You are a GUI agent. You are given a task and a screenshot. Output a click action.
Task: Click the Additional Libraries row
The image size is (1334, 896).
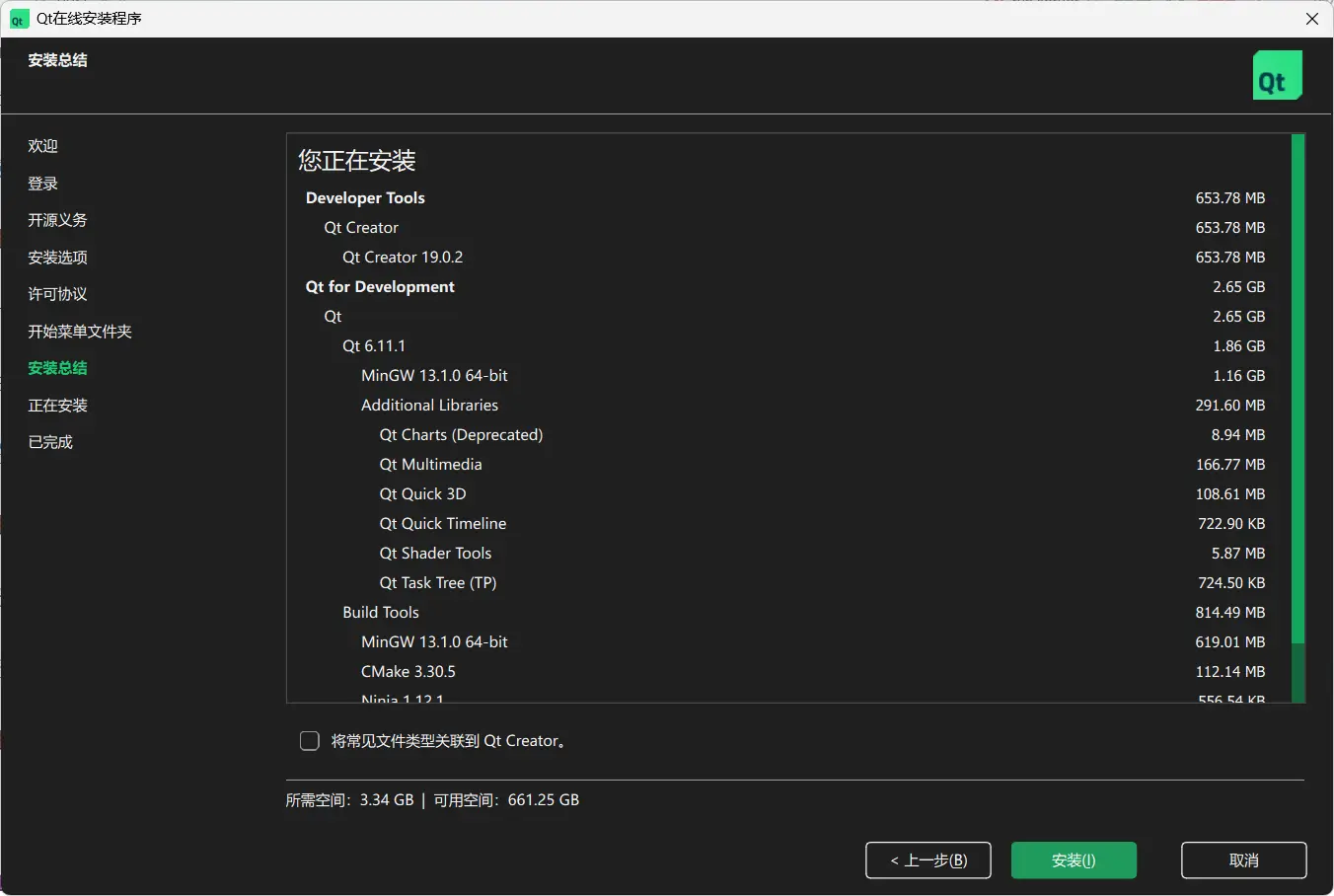[x=785, y=406]
